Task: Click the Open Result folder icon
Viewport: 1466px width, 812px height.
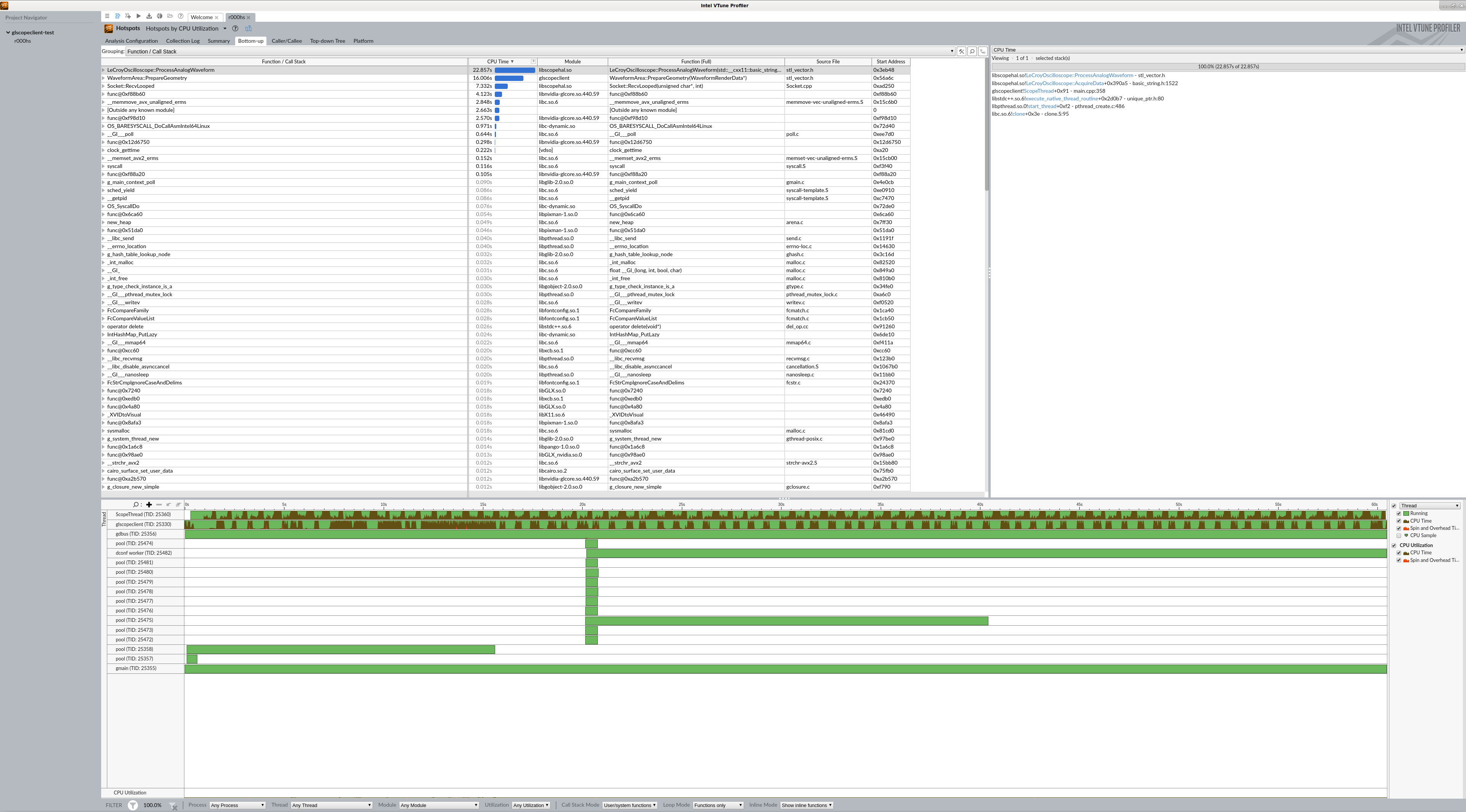Action: 170,16
